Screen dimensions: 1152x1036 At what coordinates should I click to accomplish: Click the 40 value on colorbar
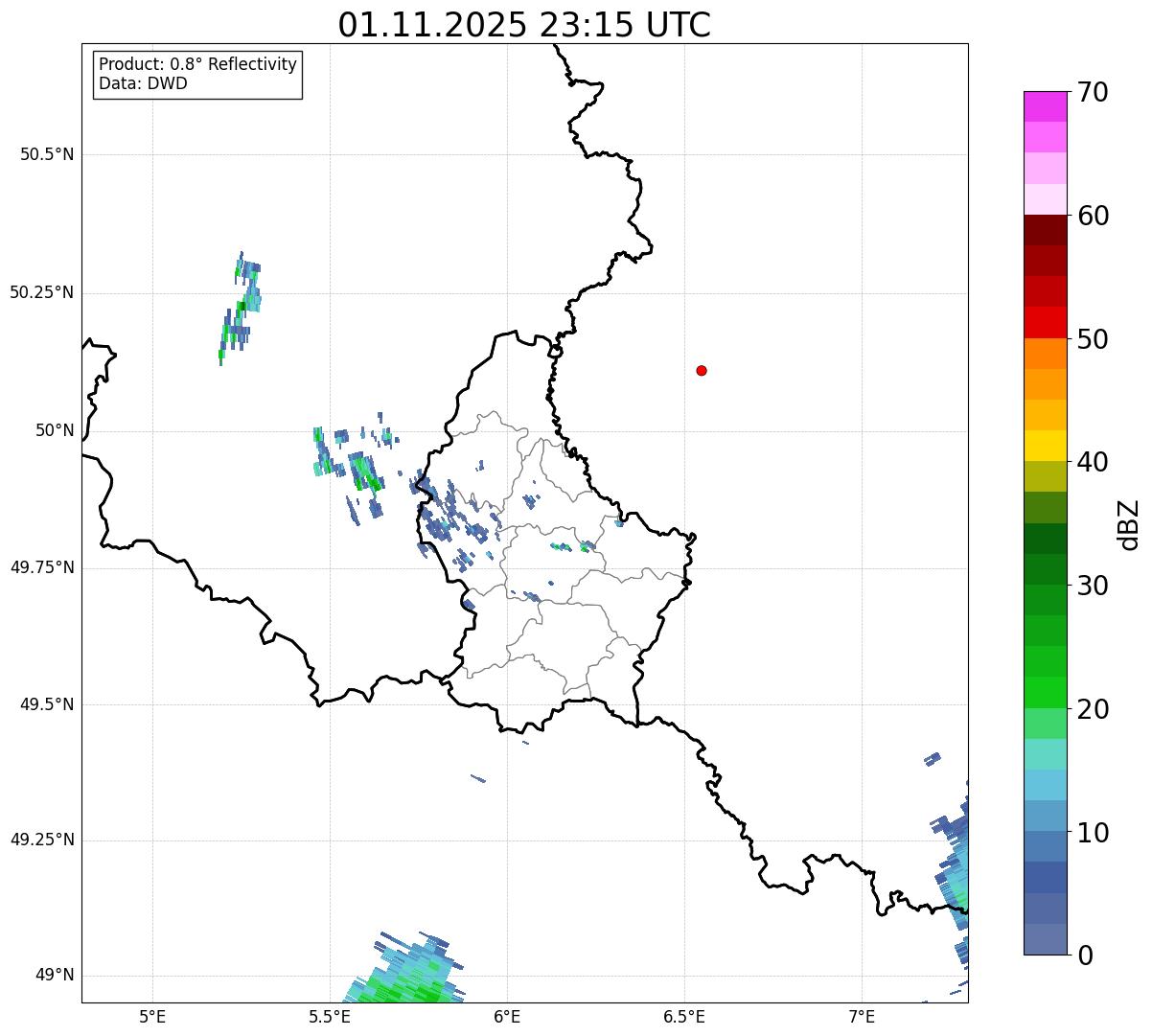[x=1093, y=462]
